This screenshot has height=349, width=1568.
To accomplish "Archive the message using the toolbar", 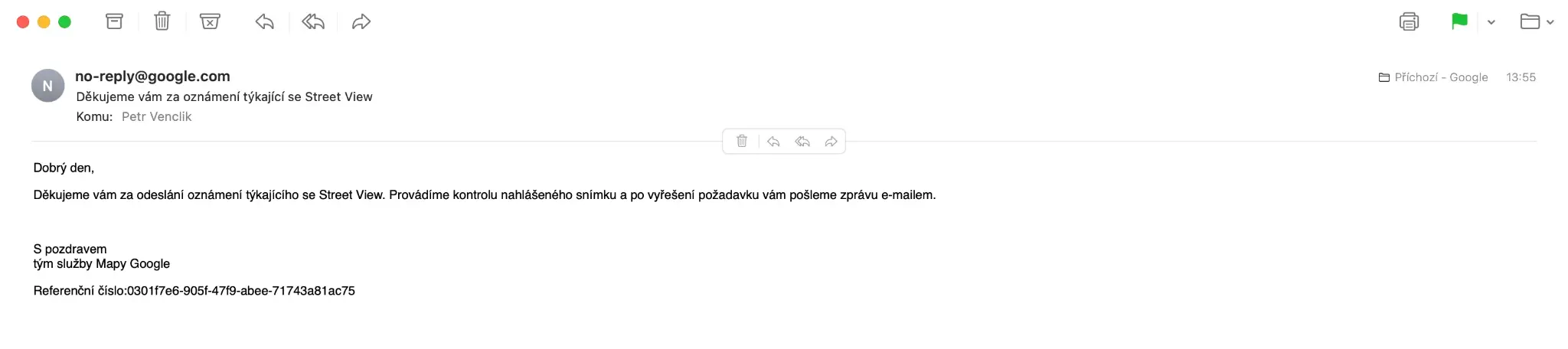I will coord(114,21).
